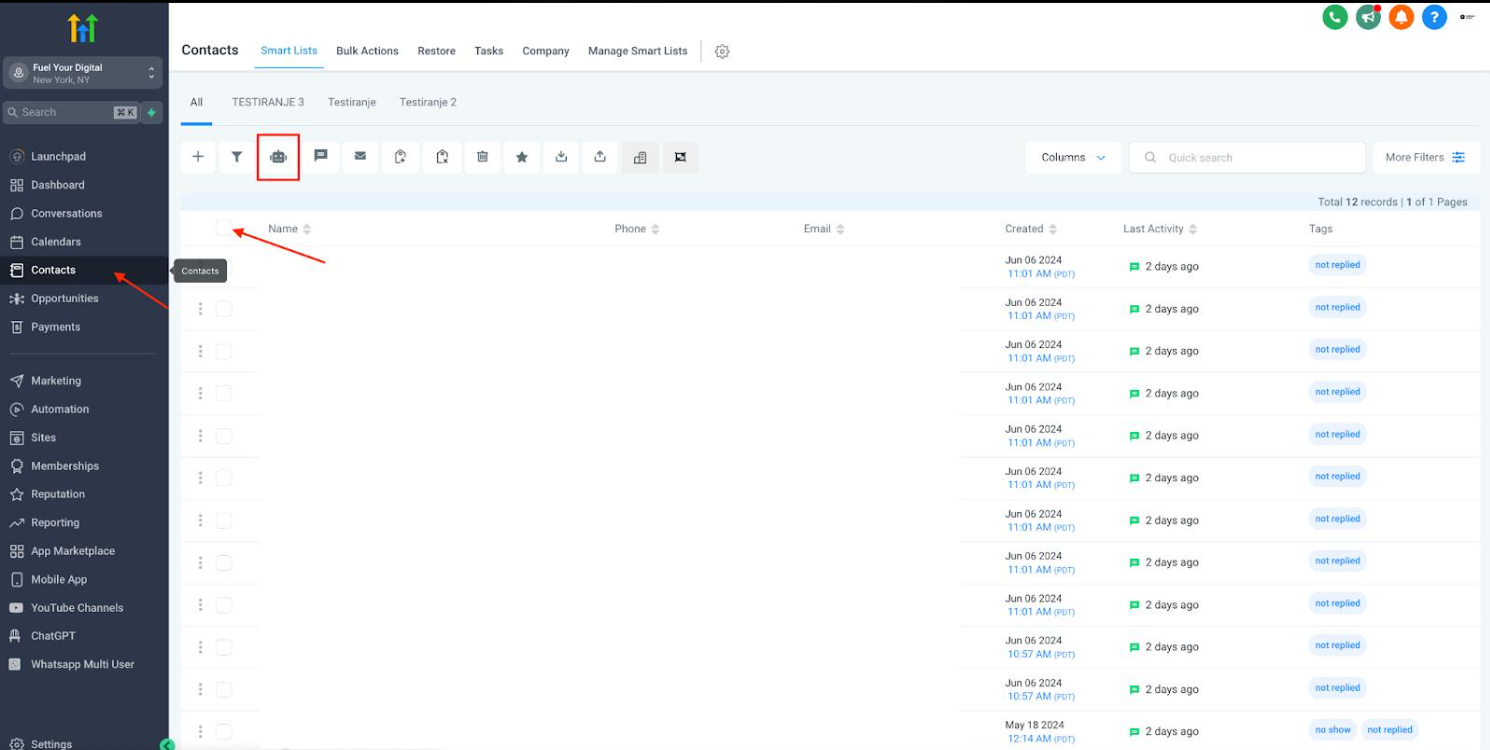Switch to the Bulk Actions tab
The width and height of the screenshot is (1490, 750).
click(x=367, y=51)
